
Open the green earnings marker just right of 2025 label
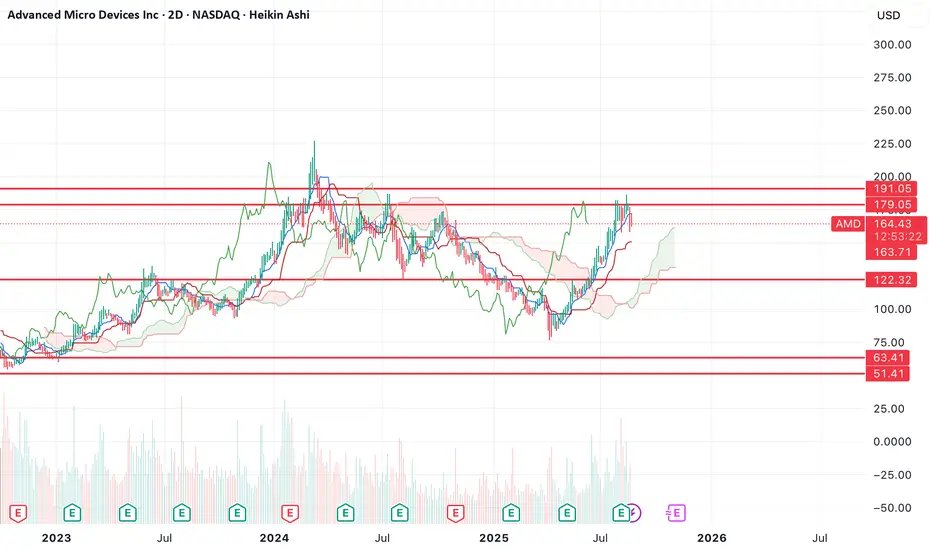click(511, 513)
